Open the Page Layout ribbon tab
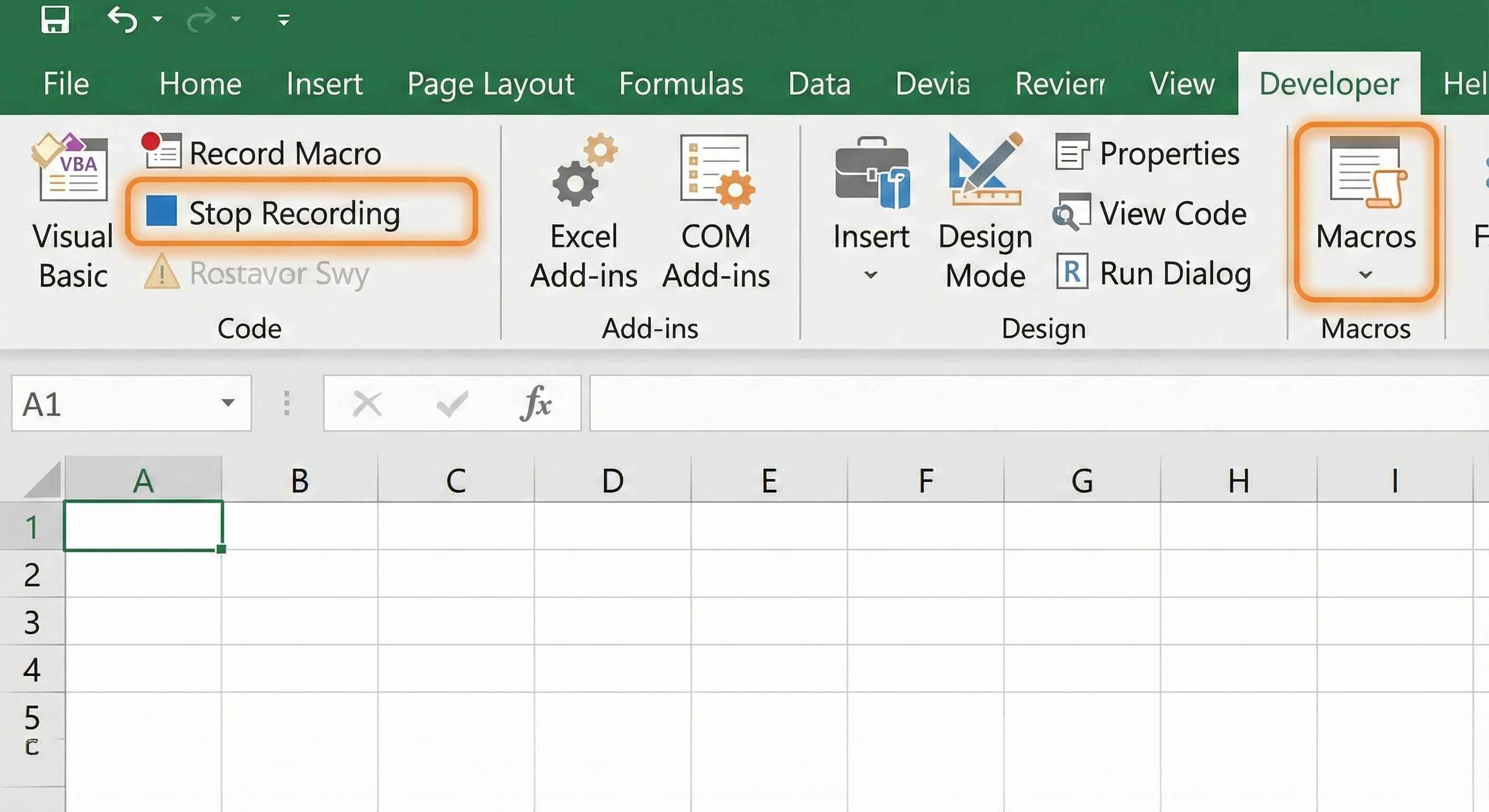 (490, 84)
